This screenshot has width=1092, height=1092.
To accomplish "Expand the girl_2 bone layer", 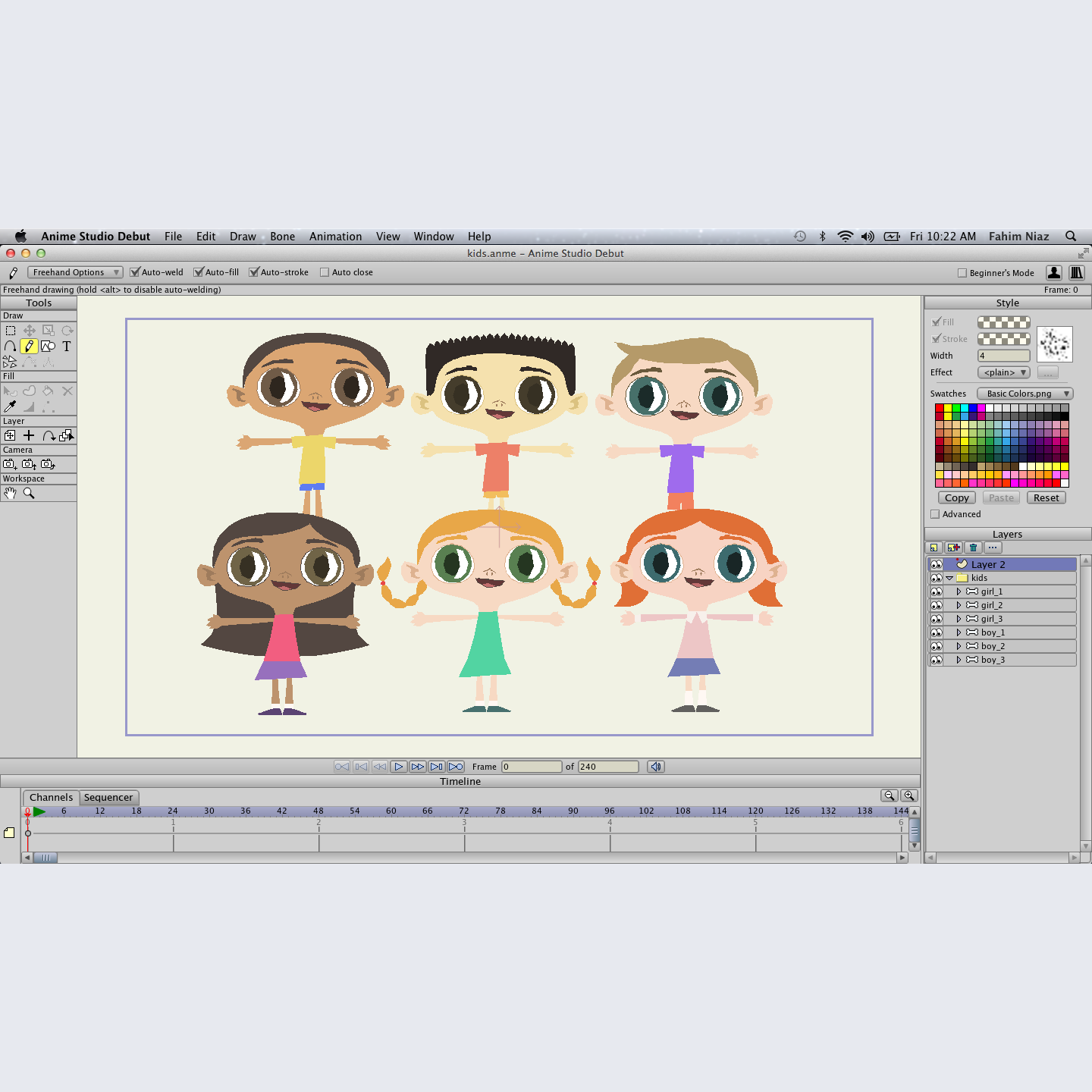I will [959, 605].
